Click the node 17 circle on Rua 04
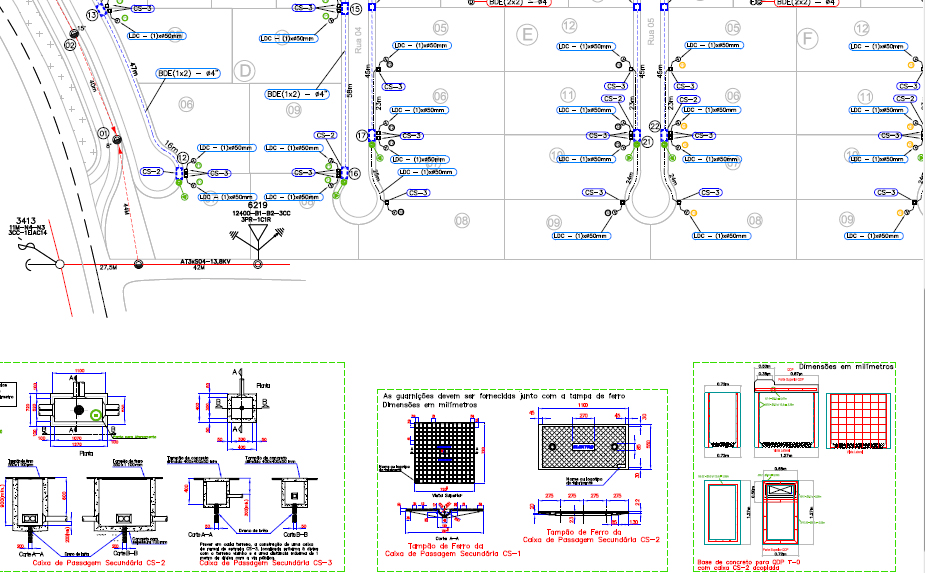Screen dimensions: 925x573 [x=361, y=135]
